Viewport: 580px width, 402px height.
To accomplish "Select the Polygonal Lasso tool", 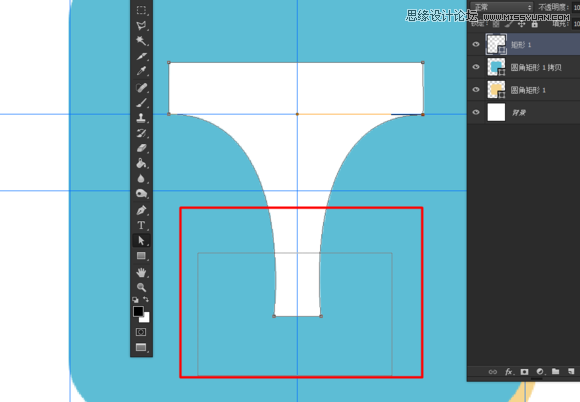I will [x=141, y=25].
